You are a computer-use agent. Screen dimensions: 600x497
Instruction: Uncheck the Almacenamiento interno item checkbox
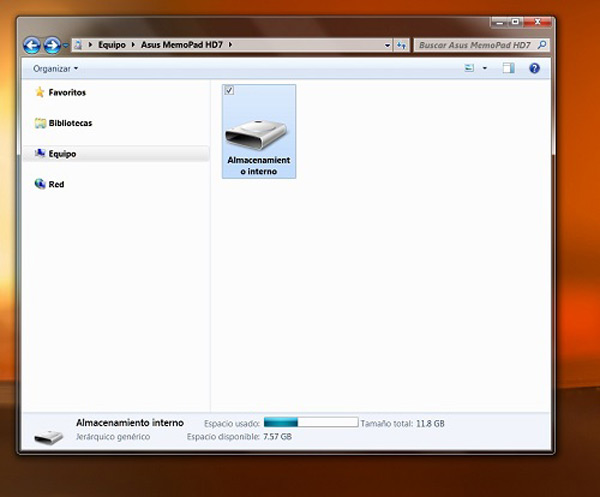click(x=229, y=91)
